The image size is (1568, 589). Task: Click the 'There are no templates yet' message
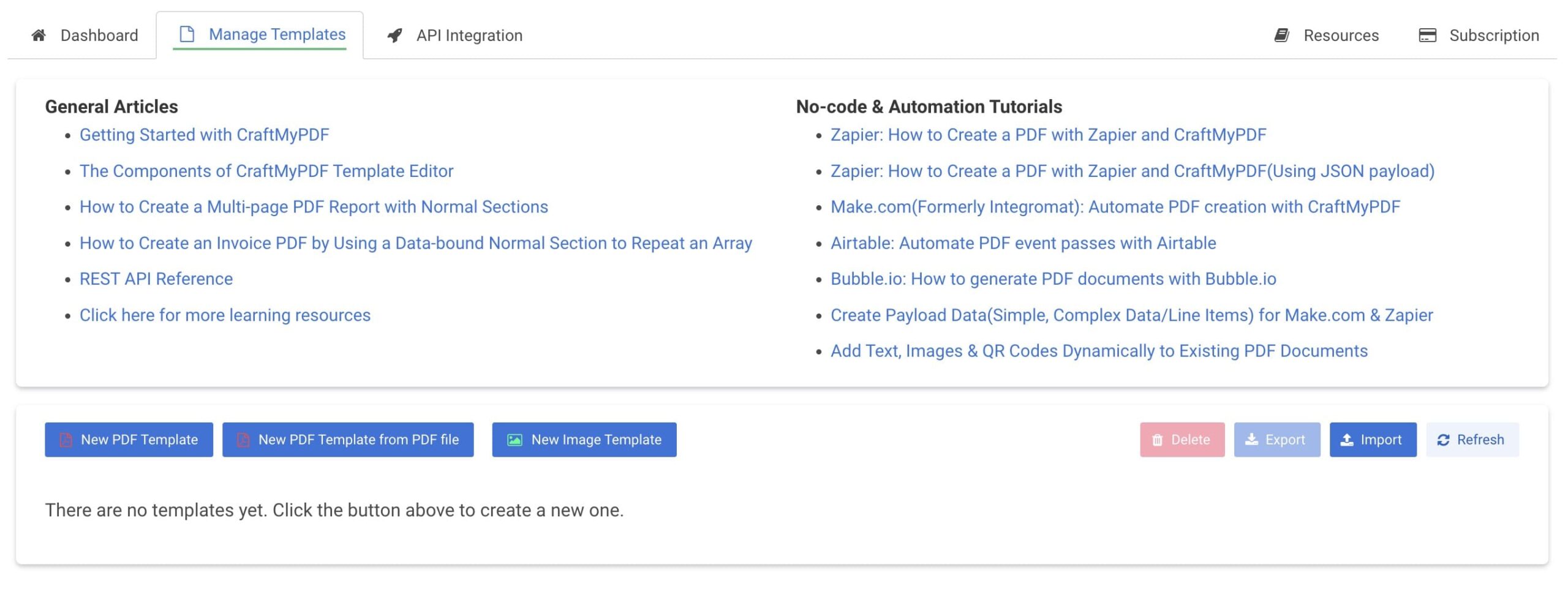(334, 510)
